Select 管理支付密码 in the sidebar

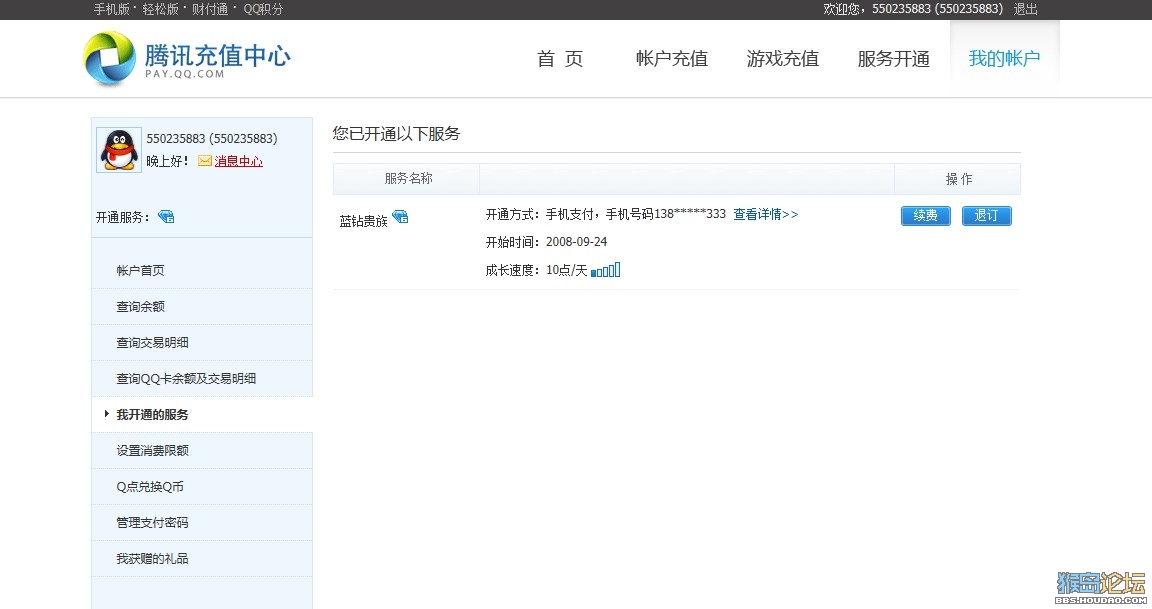pos(202,522)
